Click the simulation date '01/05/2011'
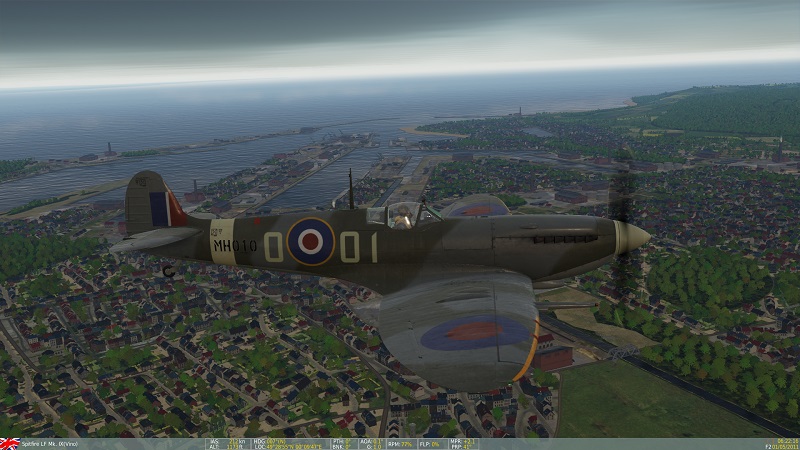The width and height of the screenshot is (800, 450). [x=785, y=446]
